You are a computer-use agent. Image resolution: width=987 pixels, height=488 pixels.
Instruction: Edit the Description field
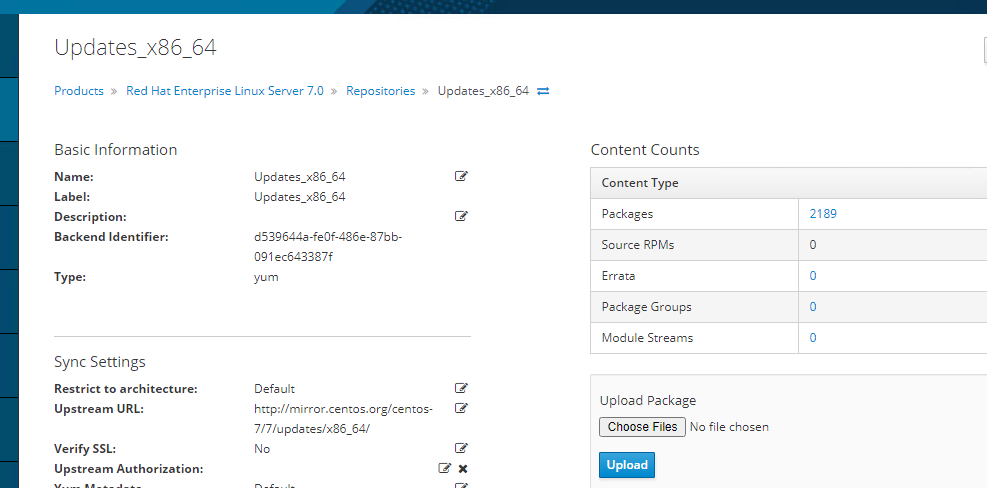[x=461, y=217]
